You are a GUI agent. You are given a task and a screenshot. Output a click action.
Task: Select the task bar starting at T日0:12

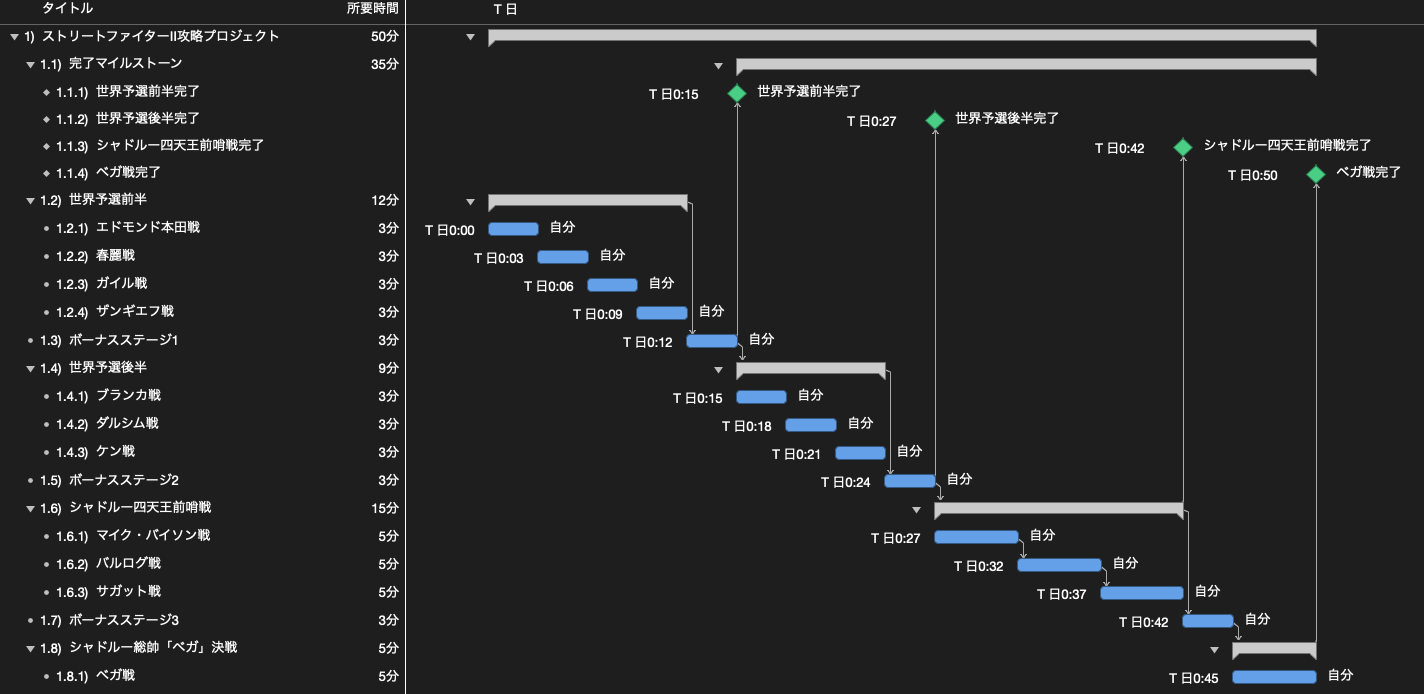click(712, 341)
